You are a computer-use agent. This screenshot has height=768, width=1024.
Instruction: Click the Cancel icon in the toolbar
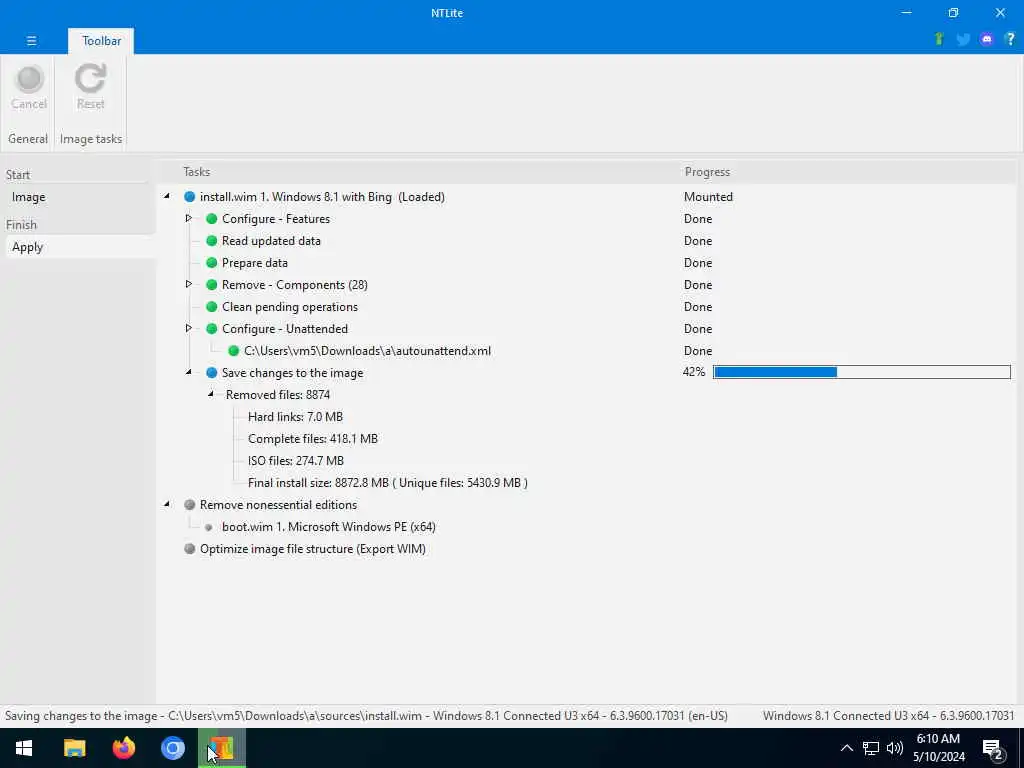tap(29, 79)
